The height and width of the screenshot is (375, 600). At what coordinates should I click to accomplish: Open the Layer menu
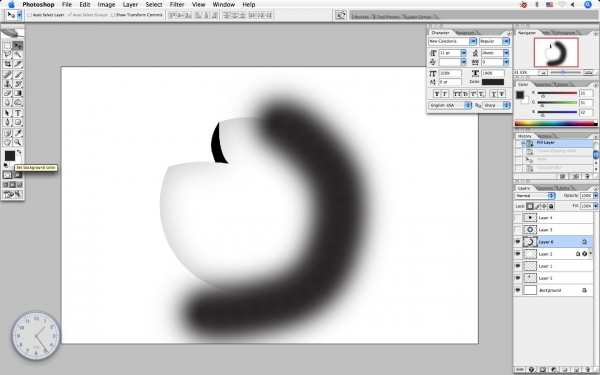130,5
